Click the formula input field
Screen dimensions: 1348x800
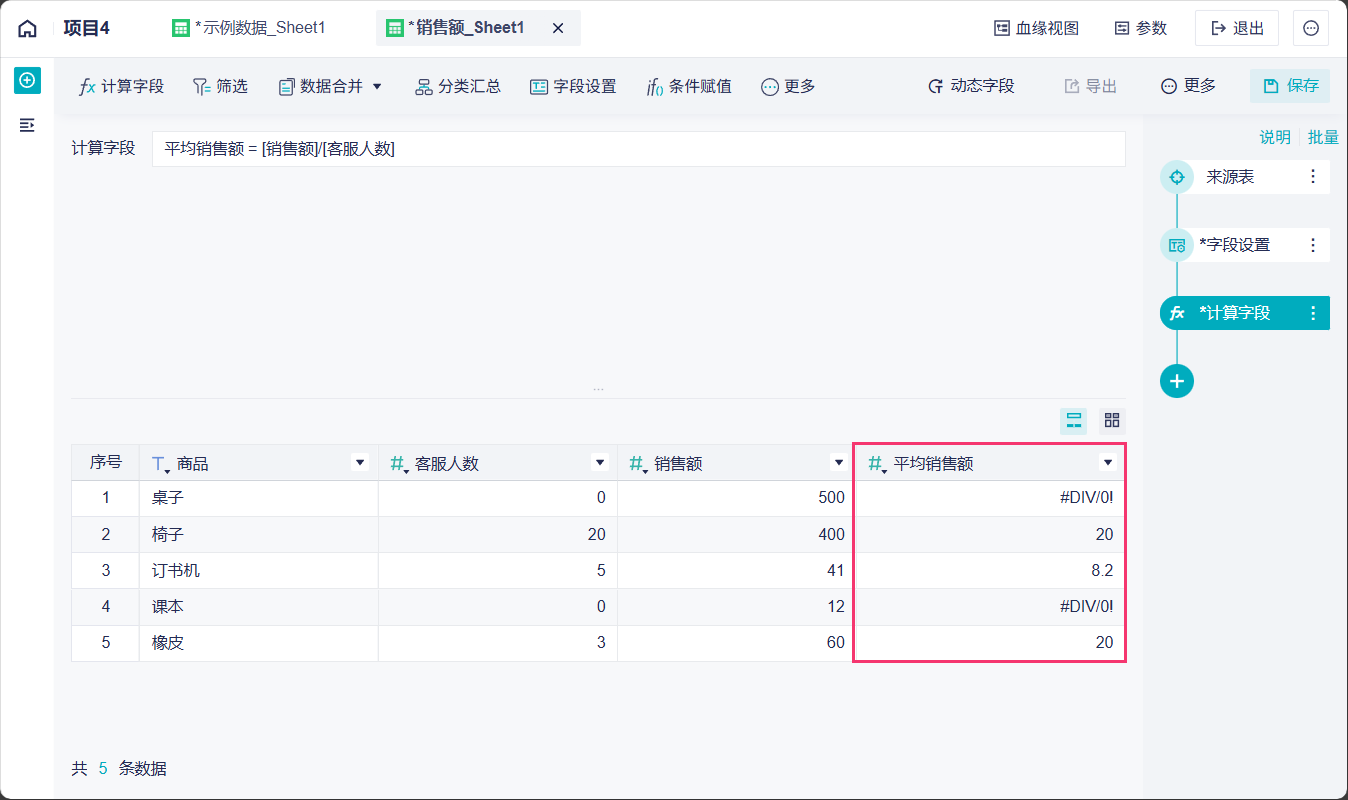point(638,148)
